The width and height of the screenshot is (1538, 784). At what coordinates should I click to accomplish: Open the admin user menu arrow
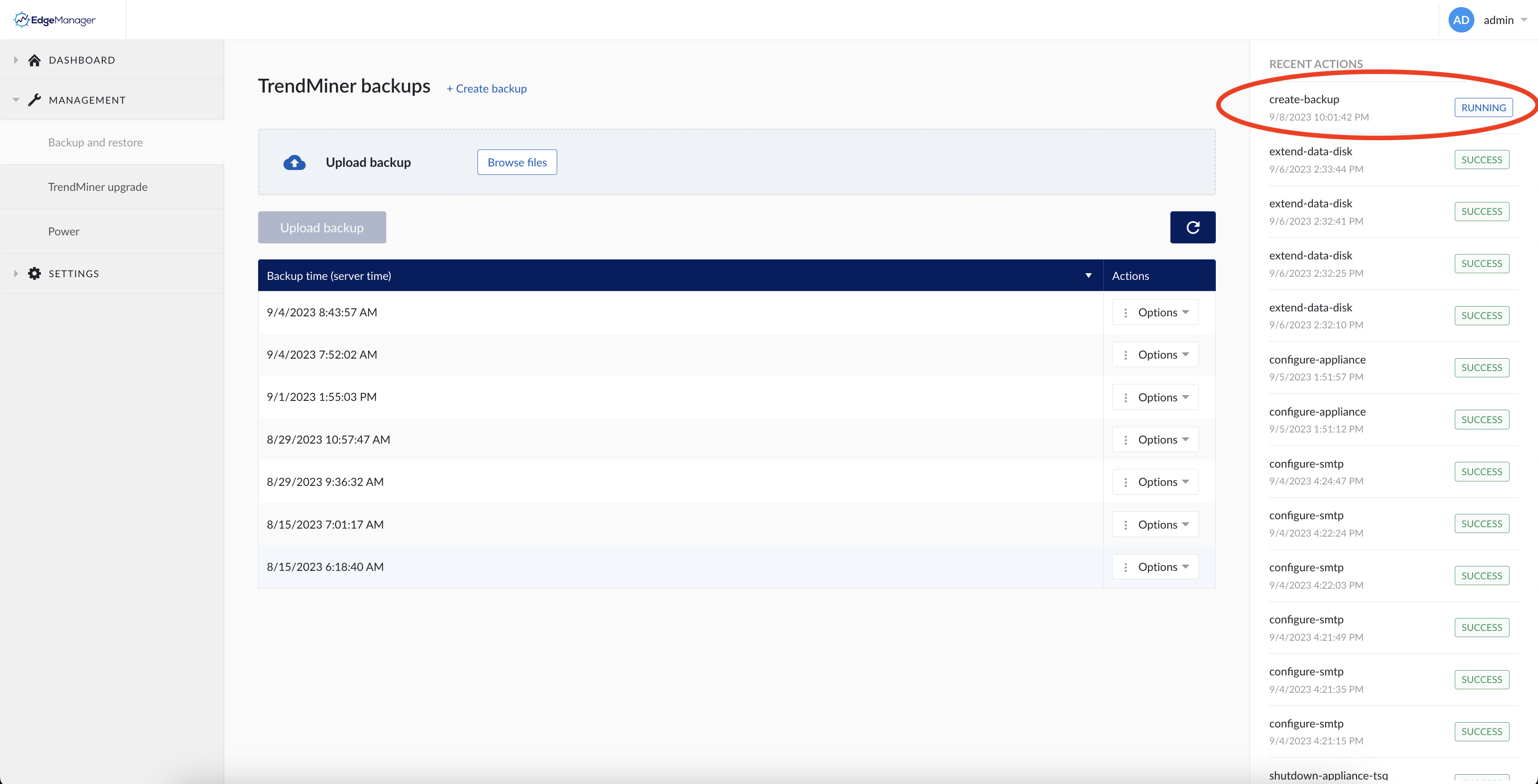1524,20
